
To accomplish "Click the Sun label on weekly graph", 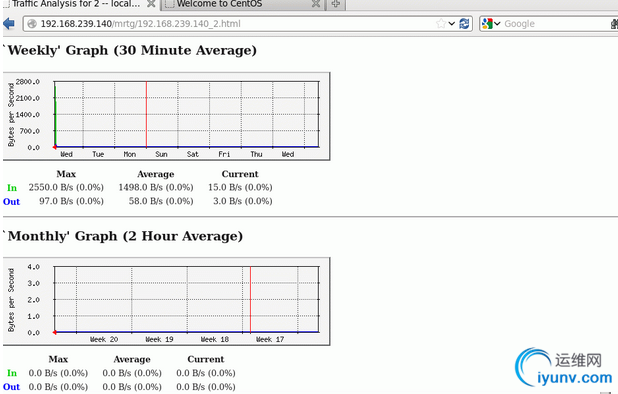I will [x=161, y=154].
